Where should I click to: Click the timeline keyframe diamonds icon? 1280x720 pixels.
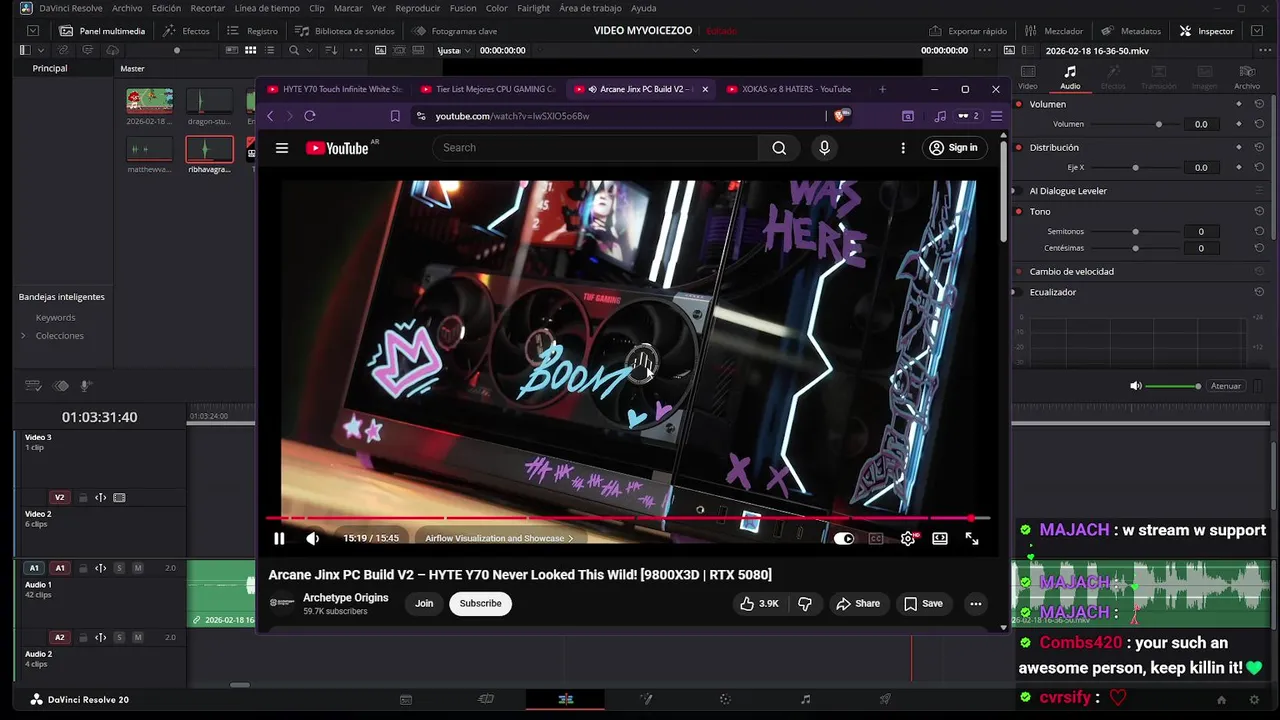[60, 386]
